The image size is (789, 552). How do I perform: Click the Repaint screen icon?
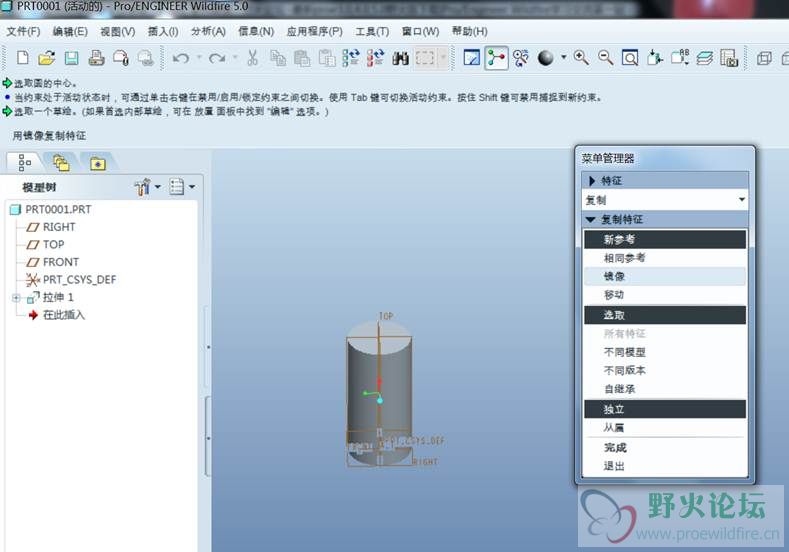pos(471,58)
